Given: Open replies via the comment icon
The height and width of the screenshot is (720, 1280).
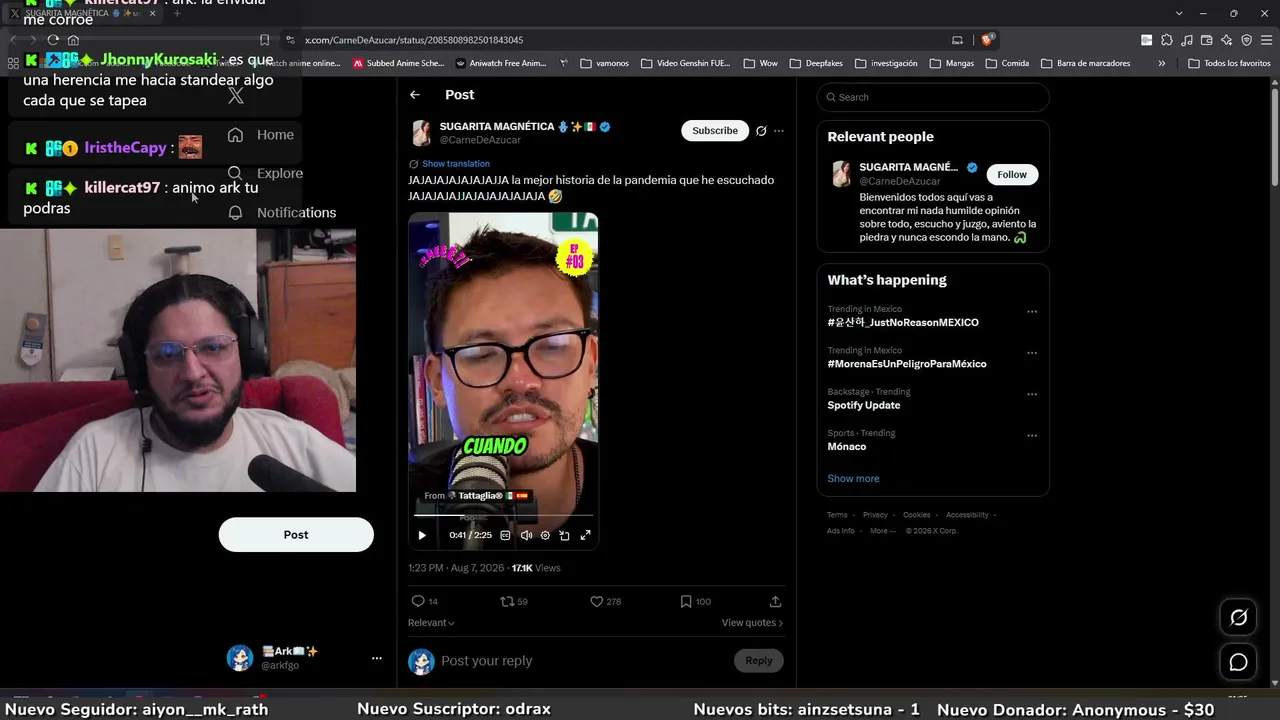Looking at the screenshot, I should coord(418,601).
